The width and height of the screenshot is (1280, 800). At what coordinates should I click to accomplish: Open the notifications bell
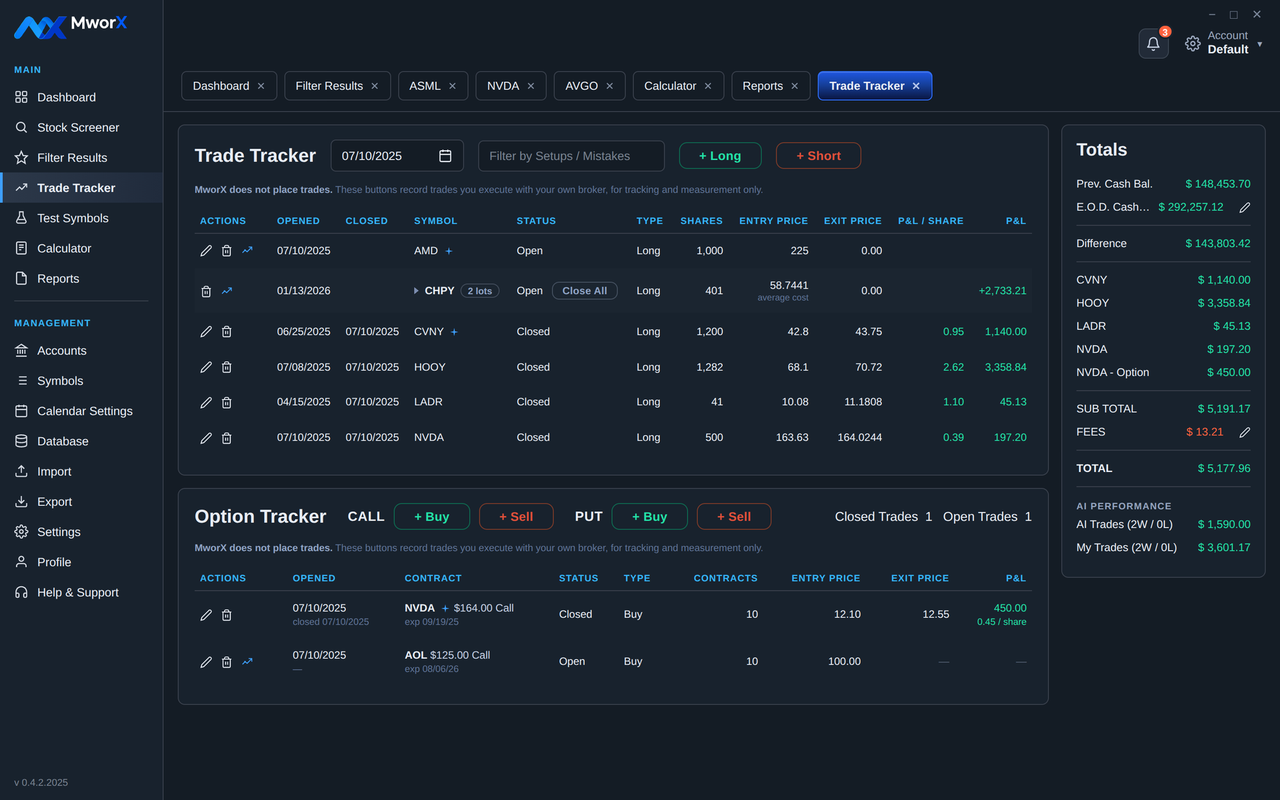(1153, 44)
